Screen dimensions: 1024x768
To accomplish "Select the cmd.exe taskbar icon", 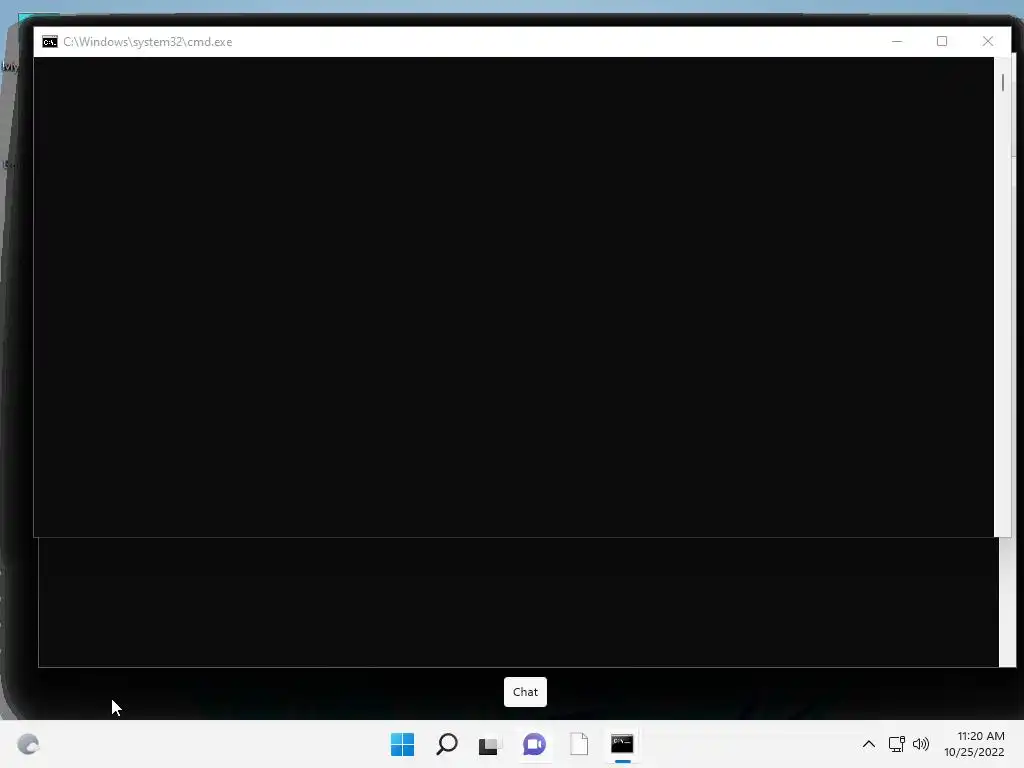I will point(622,744).
